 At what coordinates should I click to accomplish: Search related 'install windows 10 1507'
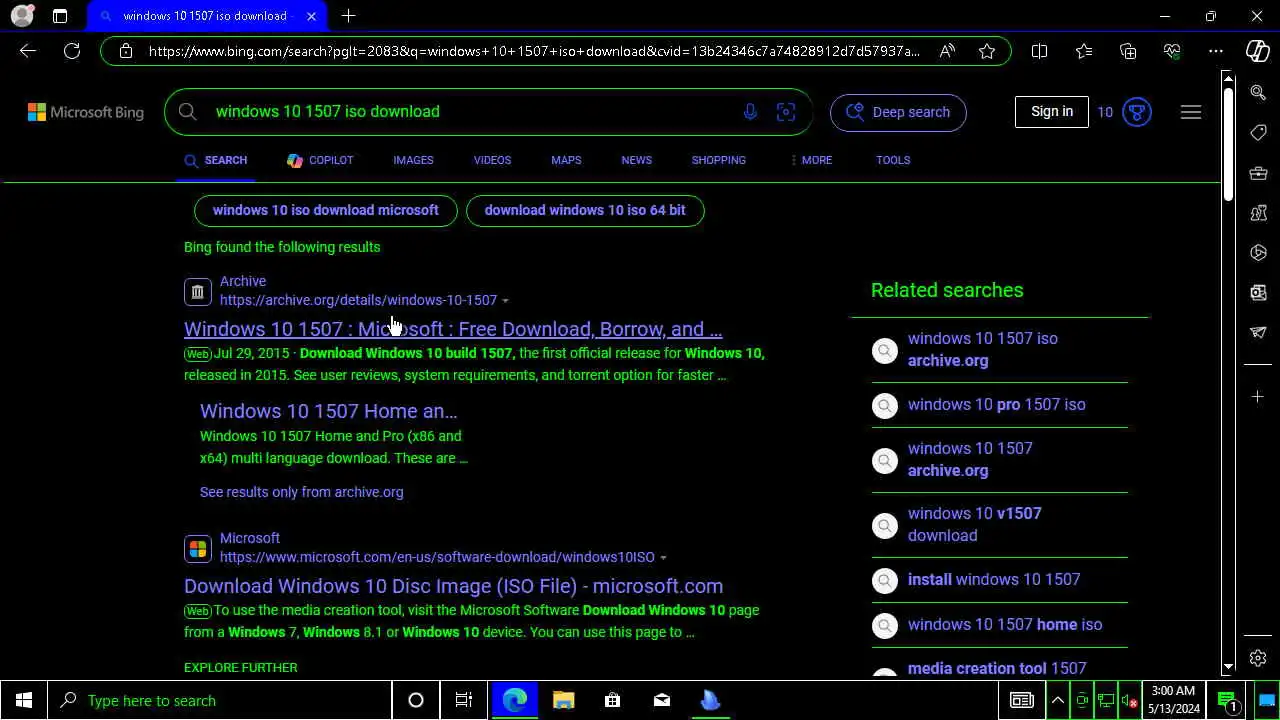994,580
